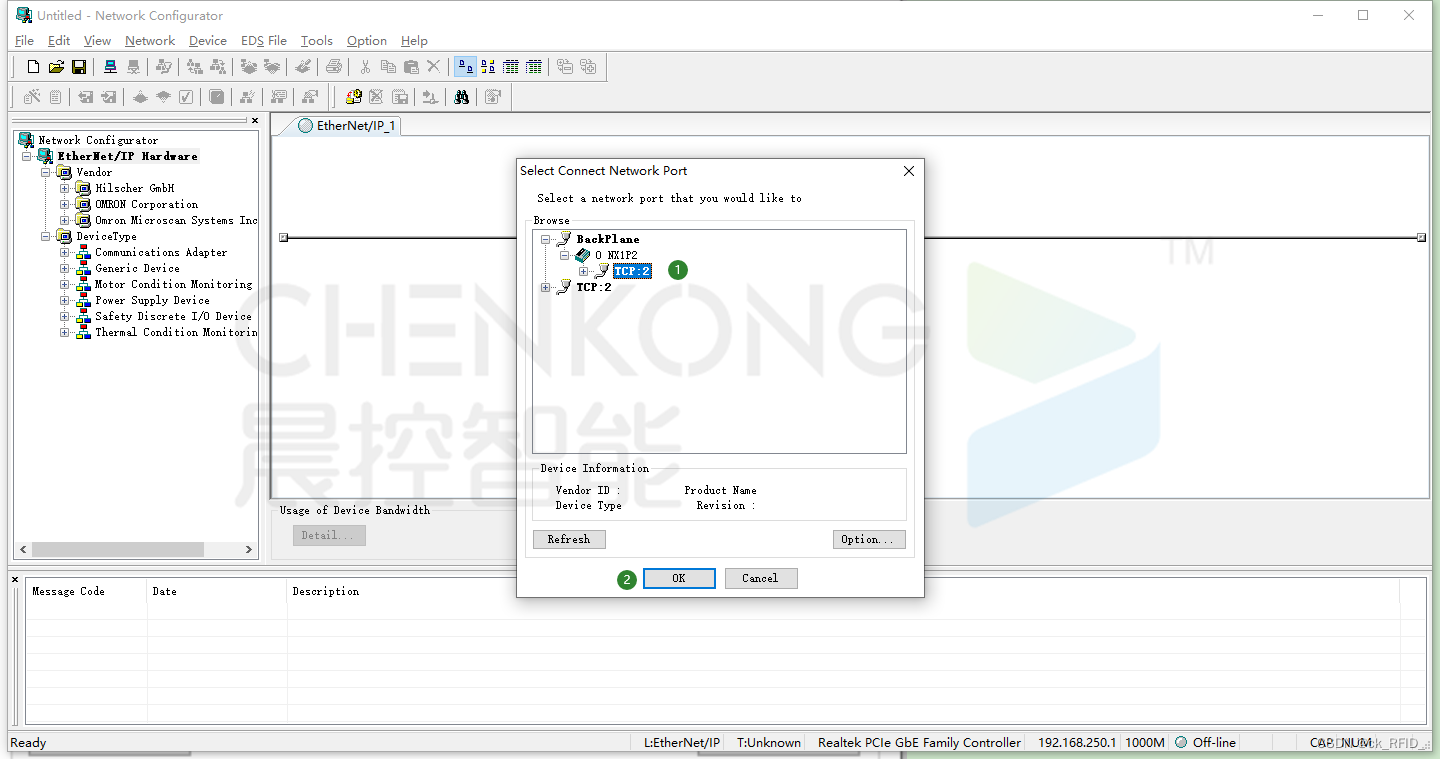Confirm port selection with OK
The image size is (1440, 759).
679,578
